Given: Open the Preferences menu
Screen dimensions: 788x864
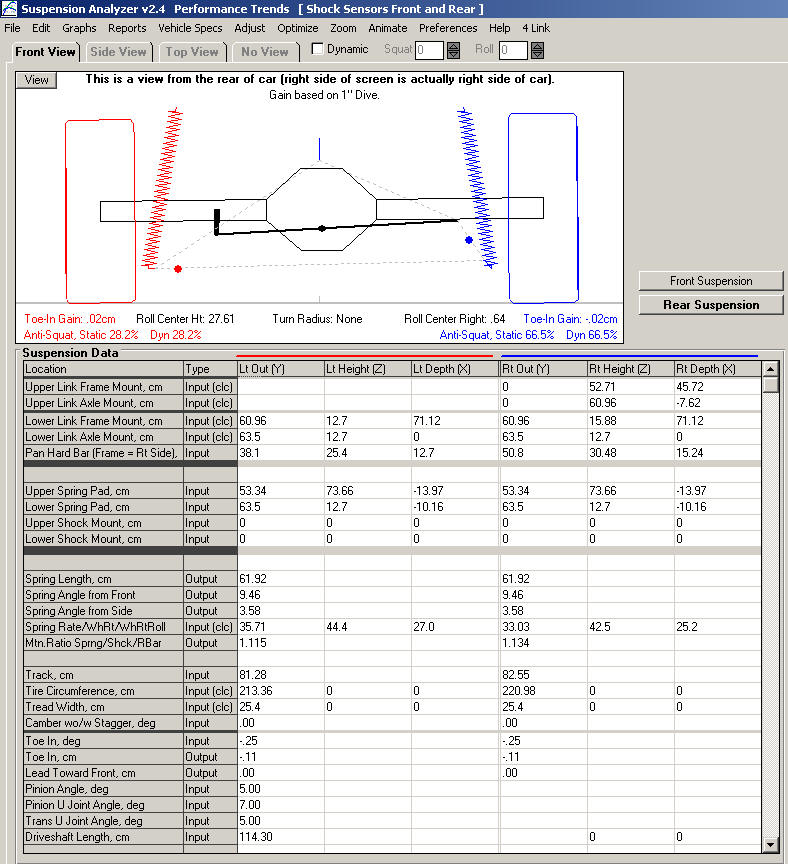Looking at the screenshot, I should point(448,28).
